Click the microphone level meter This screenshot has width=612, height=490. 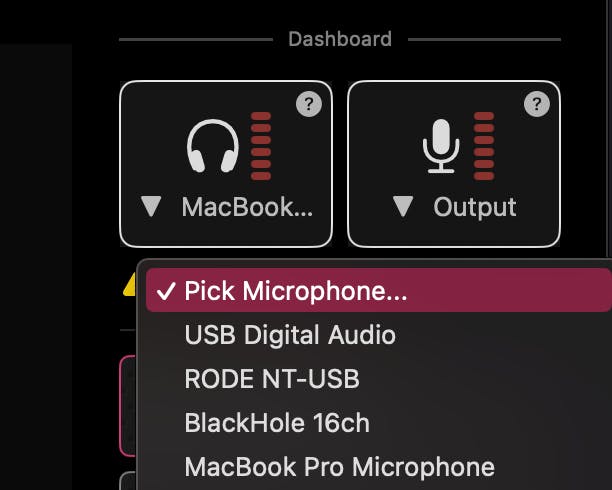pos(484,146)
